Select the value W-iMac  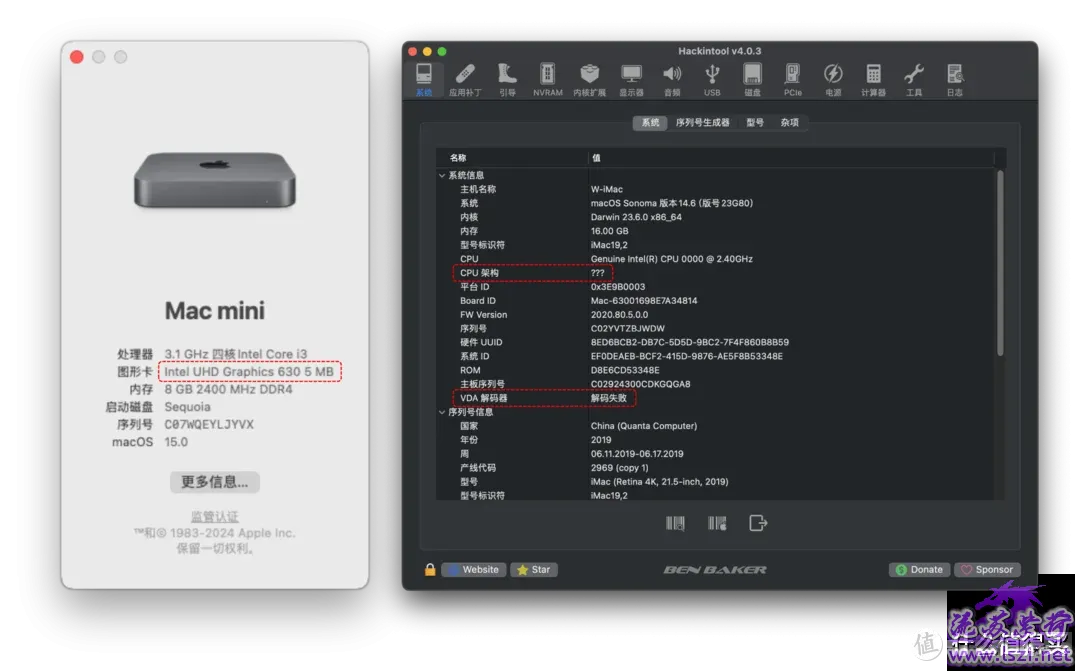607,189
